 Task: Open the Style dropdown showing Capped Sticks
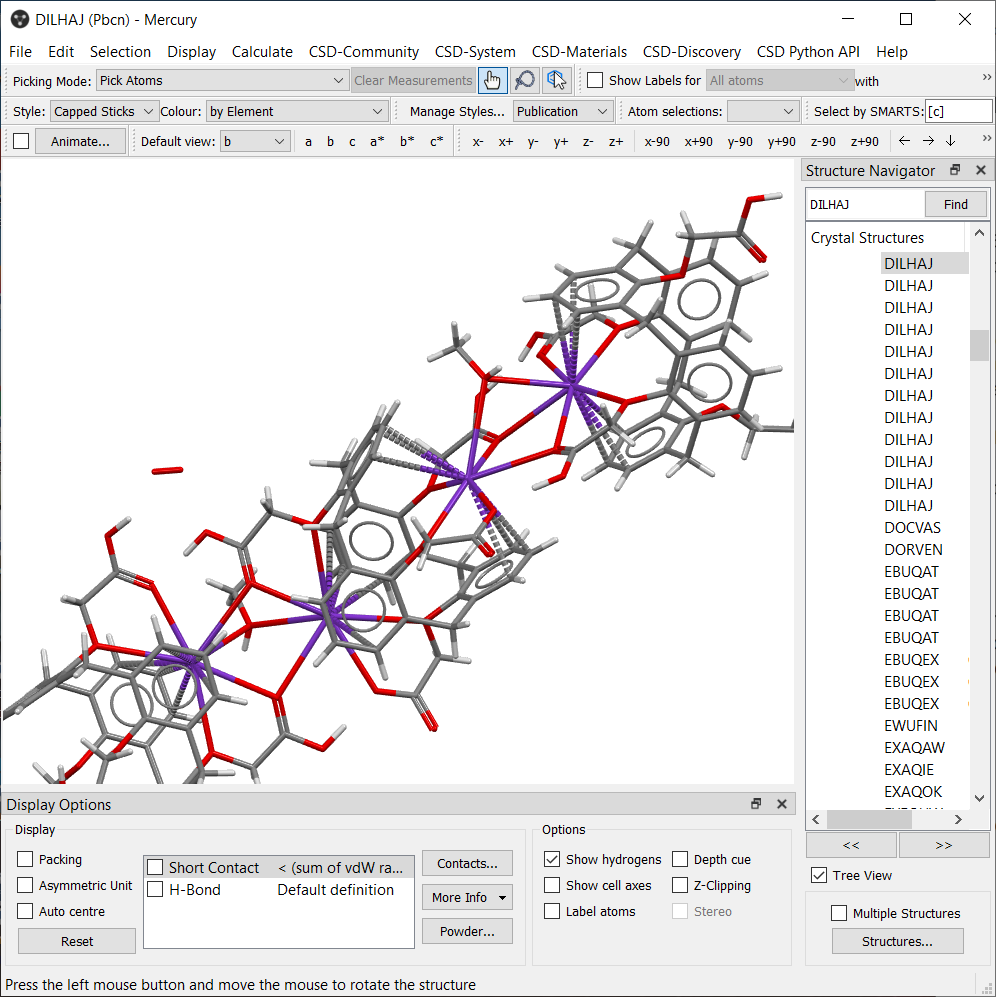105,111
